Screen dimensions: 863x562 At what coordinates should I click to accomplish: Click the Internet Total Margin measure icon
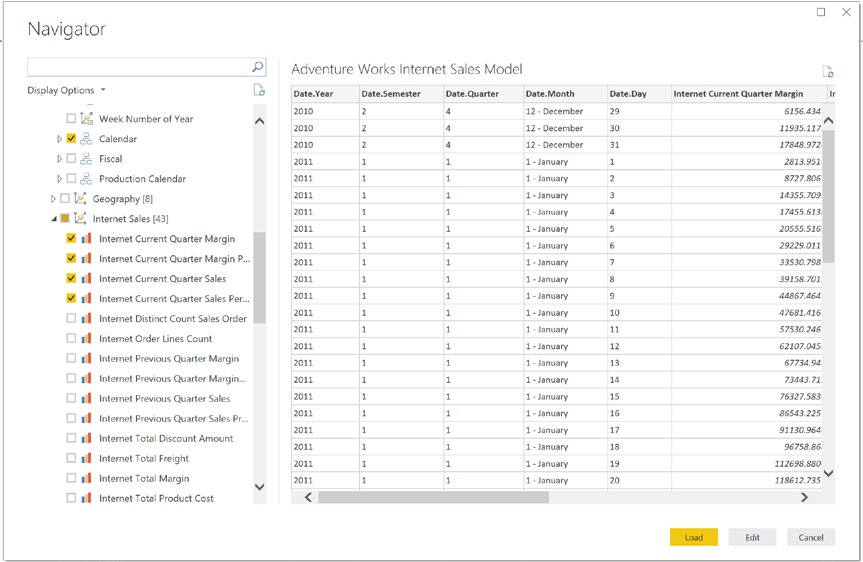[86, 478]
